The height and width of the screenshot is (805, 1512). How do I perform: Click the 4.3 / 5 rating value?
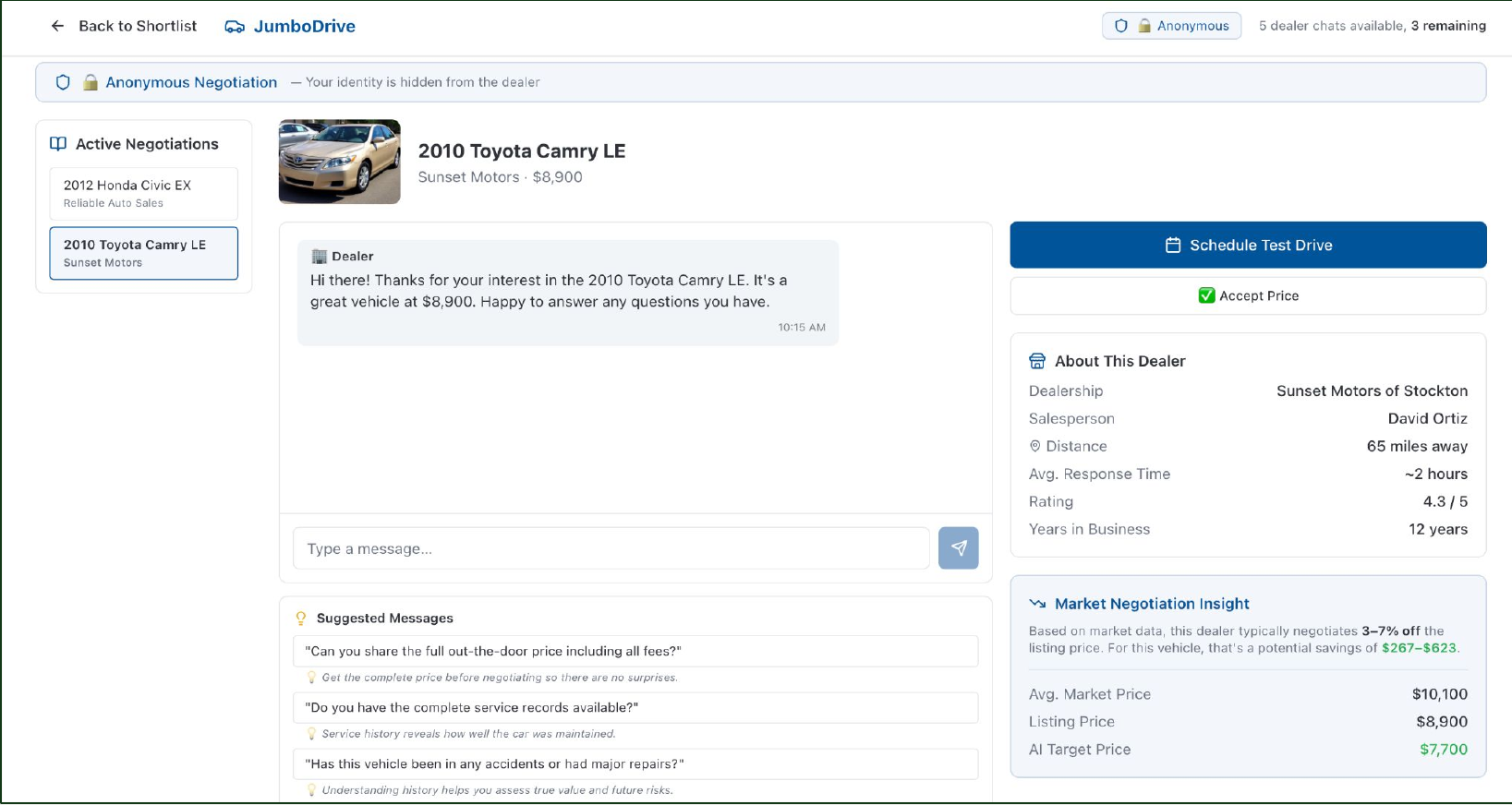(1445, 501)
